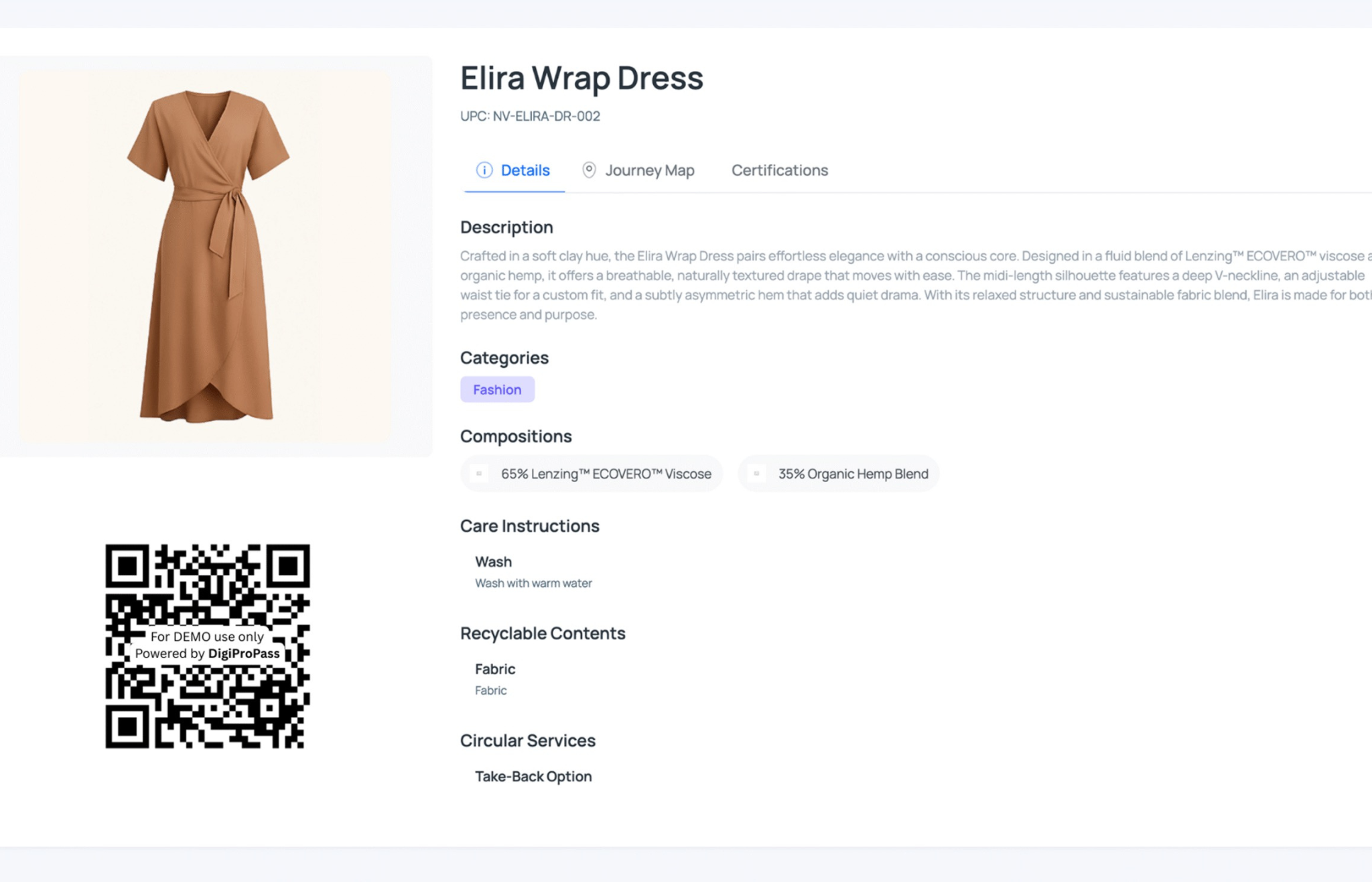Viewport: 1372px width, 882px height.
Task: Click the 'Wash with warm water' text
Action: click(533, 583)
